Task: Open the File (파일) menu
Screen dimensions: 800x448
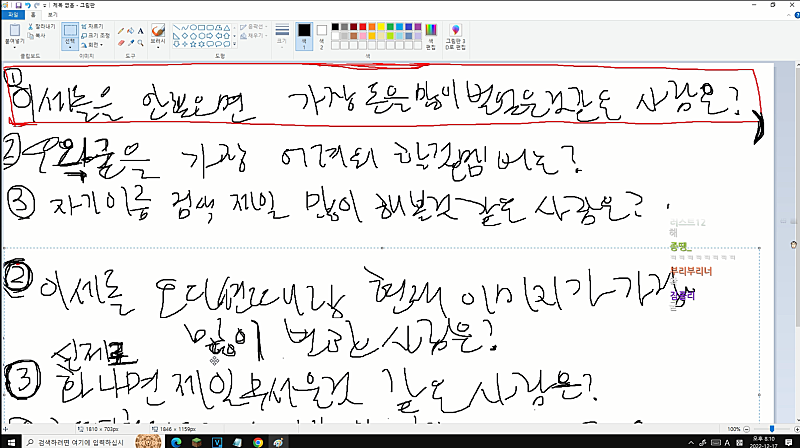Action: click(13, 15)
